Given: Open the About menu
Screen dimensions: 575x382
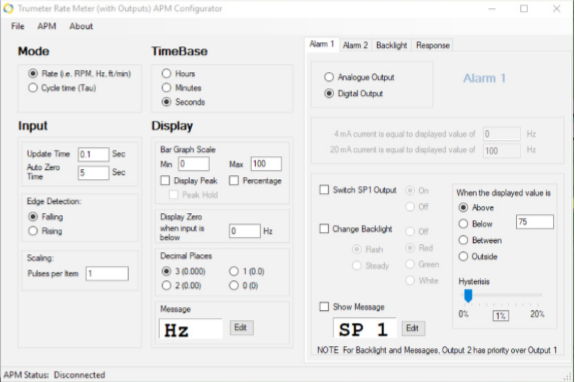Looking at the screenshot, I should point(81,26).
